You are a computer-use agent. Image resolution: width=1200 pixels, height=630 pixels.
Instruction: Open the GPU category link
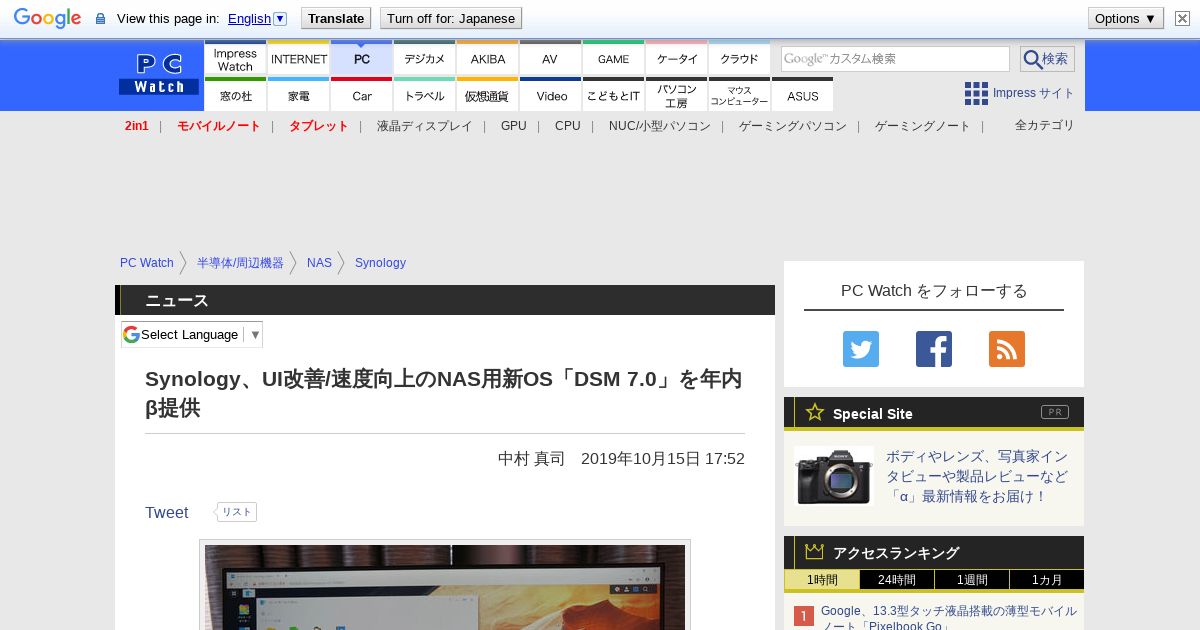point(514,126)
